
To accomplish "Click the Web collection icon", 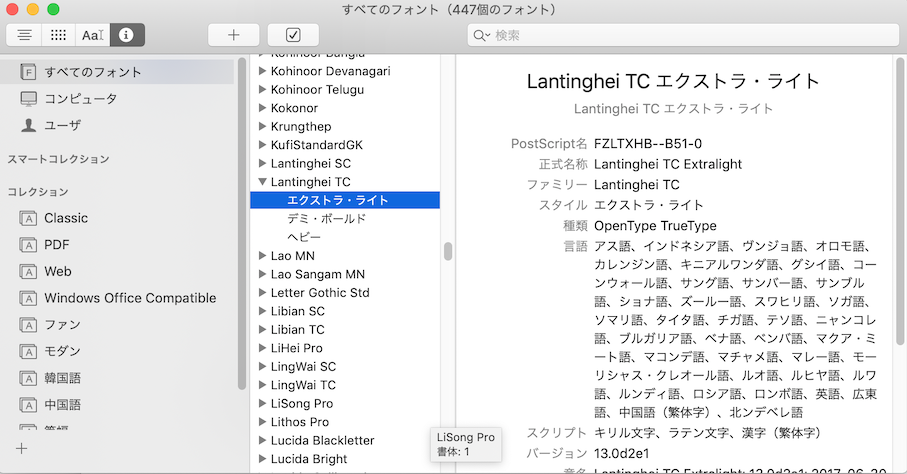I will (x=28, y=271).
